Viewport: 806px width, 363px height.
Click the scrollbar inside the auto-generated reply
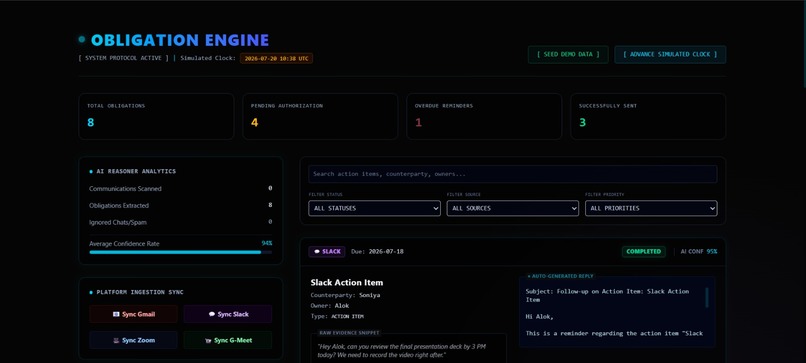pos(706,297)
